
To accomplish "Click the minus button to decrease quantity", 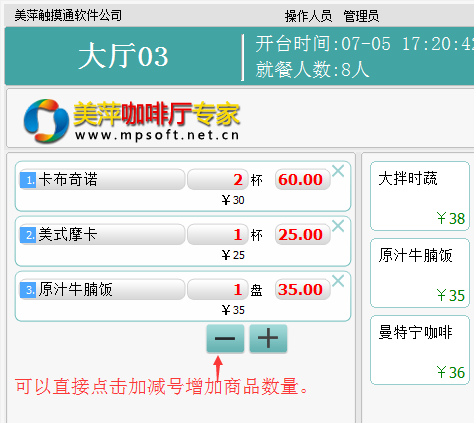I will tap(225, 339).
